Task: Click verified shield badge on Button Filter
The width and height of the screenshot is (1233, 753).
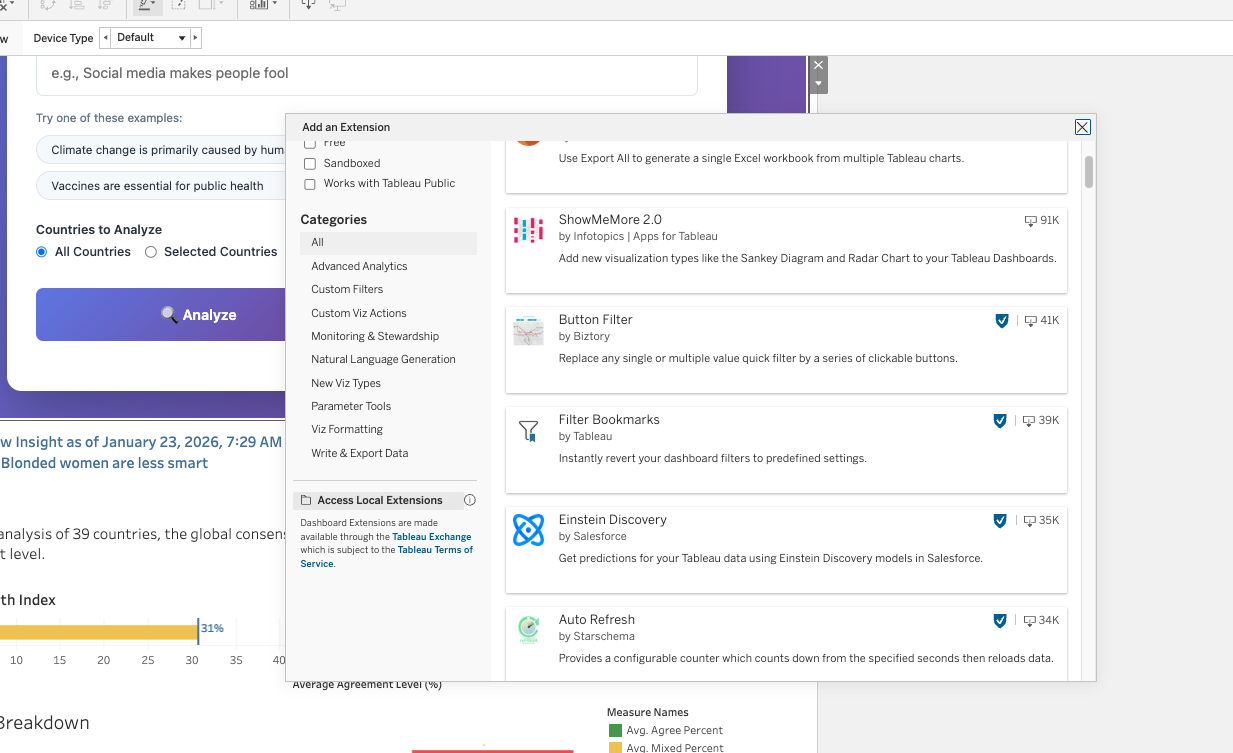Action: [x=1001, y=320]
